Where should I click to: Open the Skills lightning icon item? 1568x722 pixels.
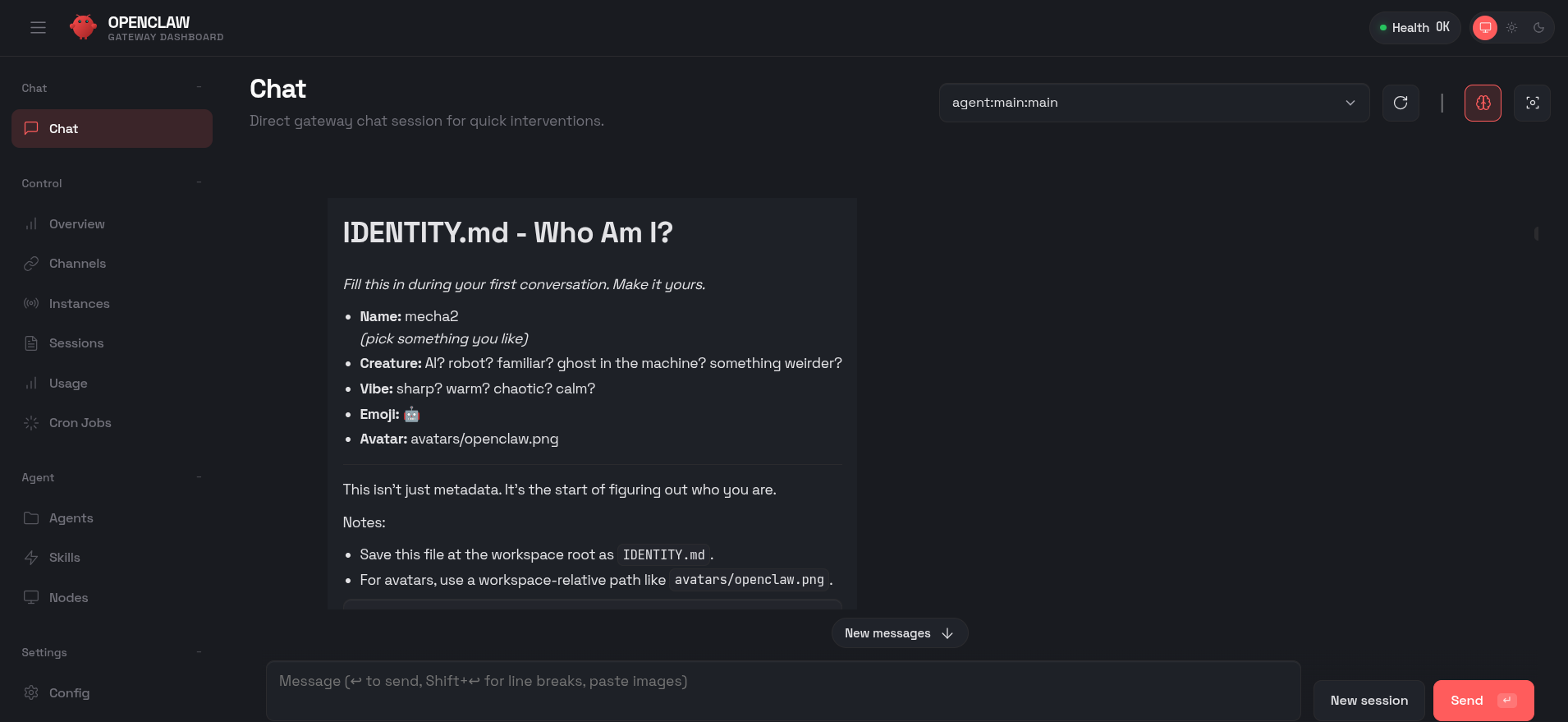point(31,558)
